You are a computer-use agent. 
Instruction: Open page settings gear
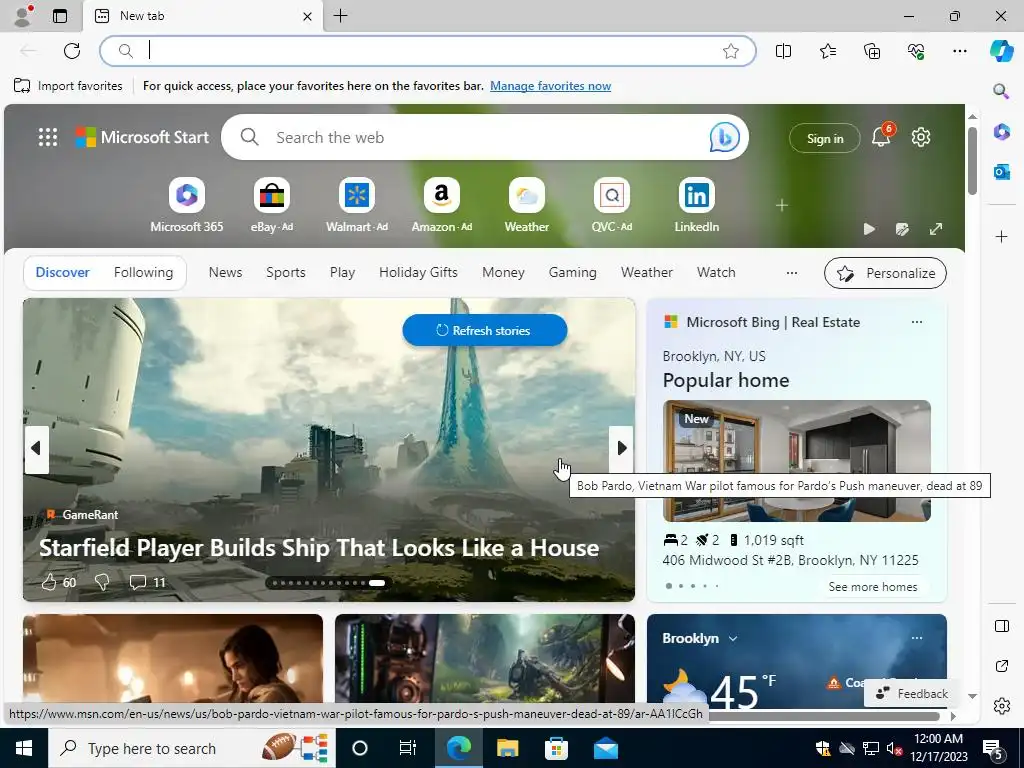pyautogui.click(x=921, y=137)
